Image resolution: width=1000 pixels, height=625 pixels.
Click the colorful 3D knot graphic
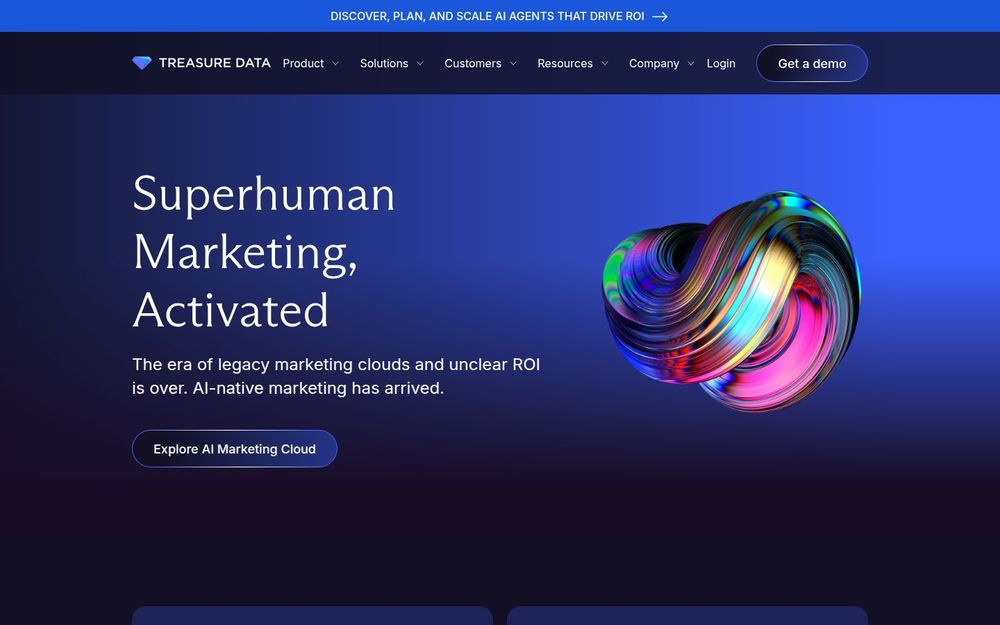pyautogui.click(x=732, y=301)
